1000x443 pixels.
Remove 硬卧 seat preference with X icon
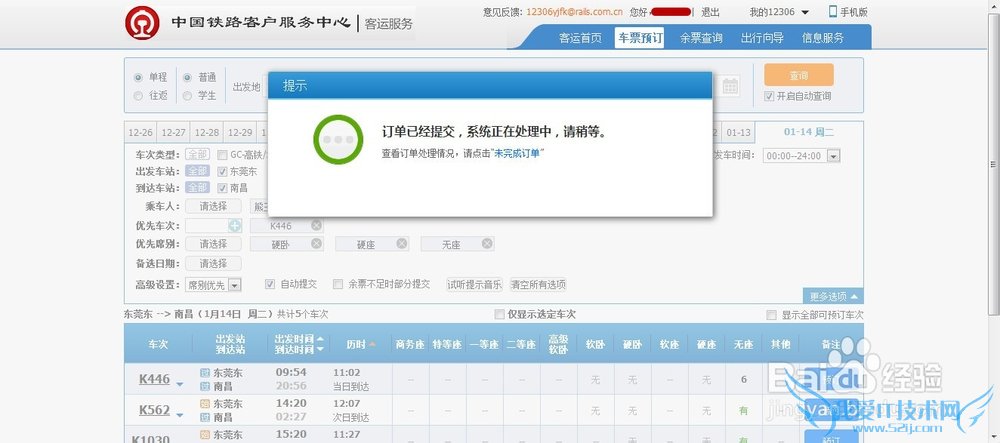pos(316,243)
